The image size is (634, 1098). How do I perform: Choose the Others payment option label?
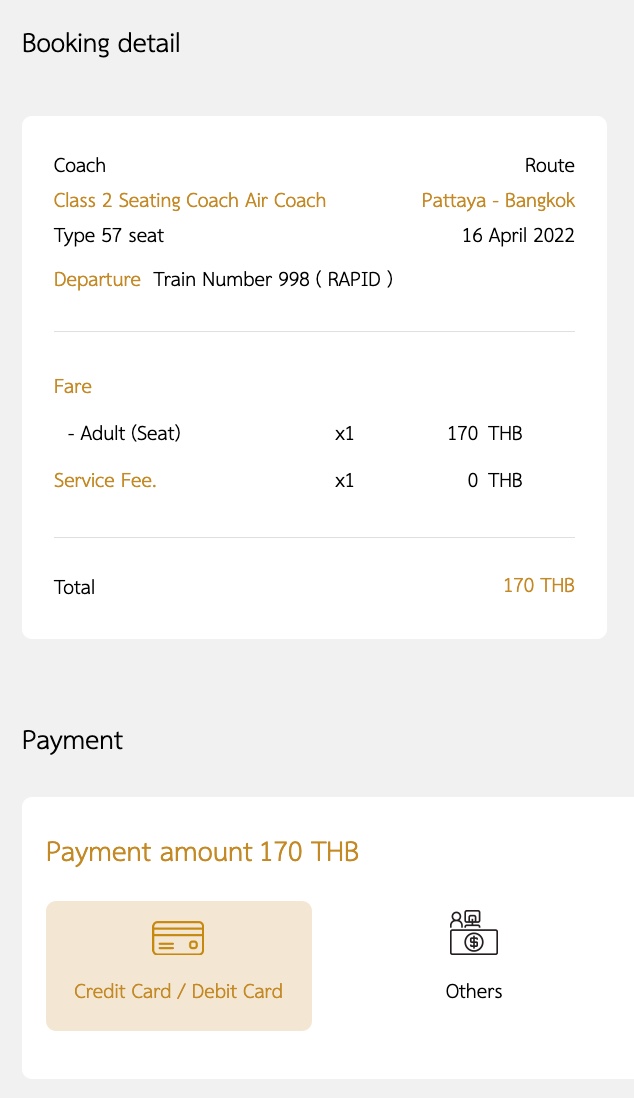(473, 991)
